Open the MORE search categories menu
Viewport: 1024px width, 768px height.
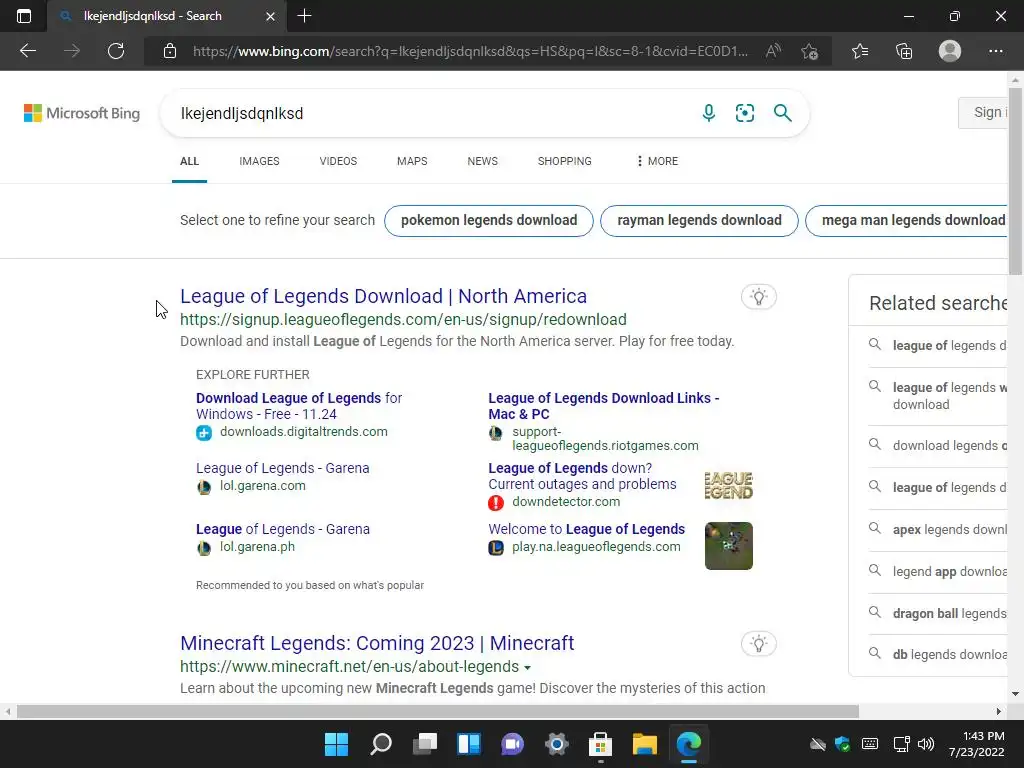(x=657, y=161)
